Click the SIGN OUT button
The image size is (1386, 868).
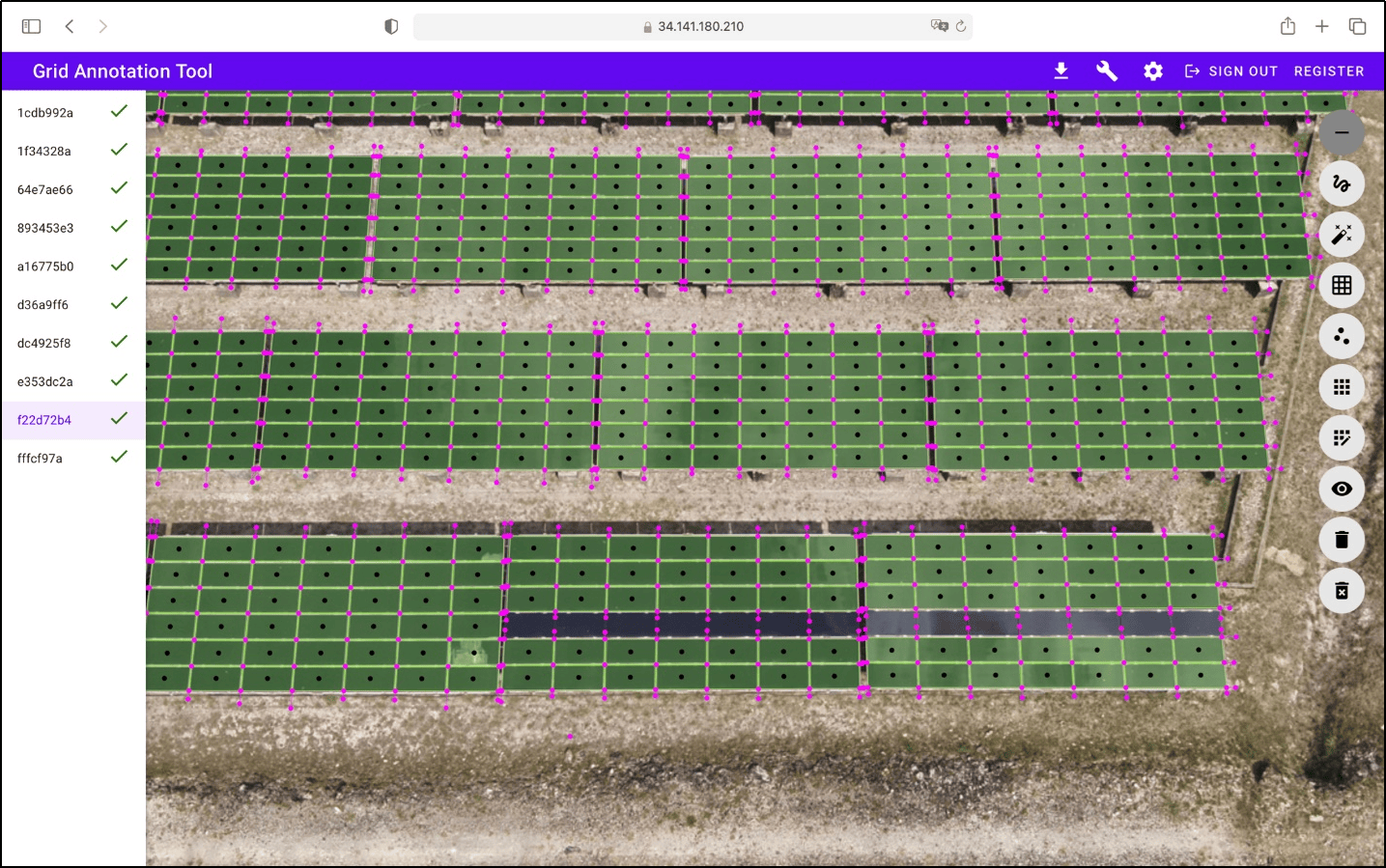point(1231,71)
